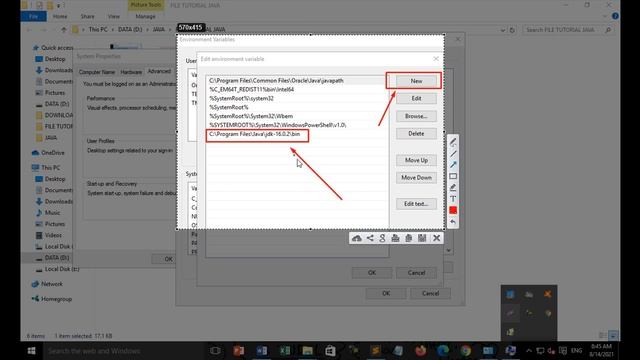This screenshot has height=360, width=640.
Task: Close the Lightshot capture toolbar
Action: point(437,238)
